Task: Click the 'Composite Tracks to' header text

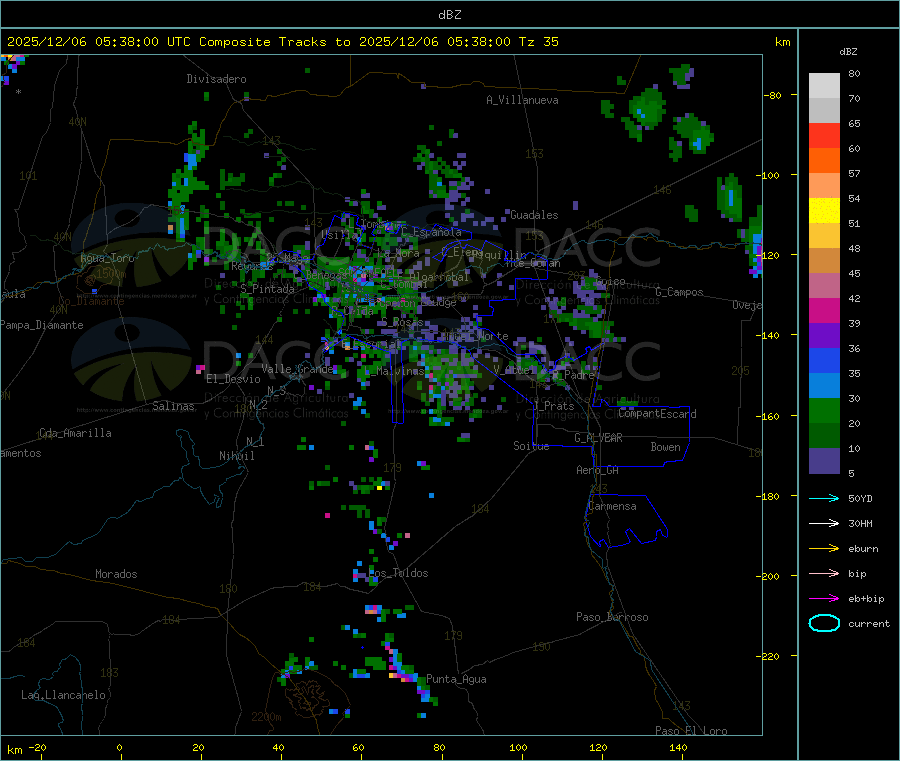Action: (x=274, y=42)
